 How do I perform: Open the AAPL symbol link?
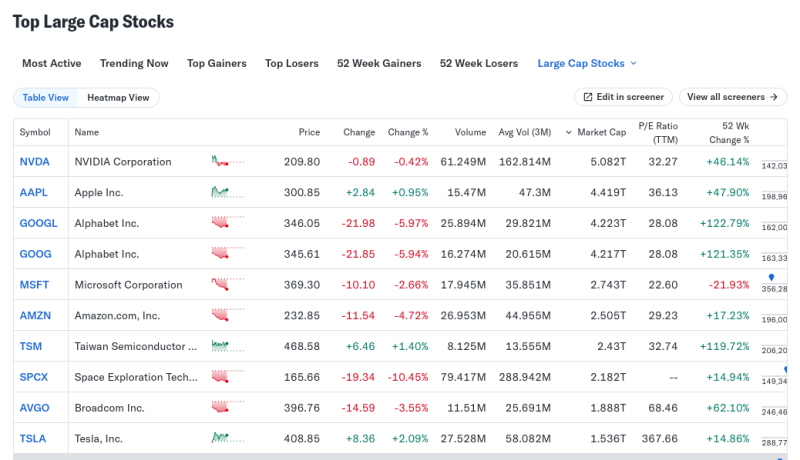point(34,192)
